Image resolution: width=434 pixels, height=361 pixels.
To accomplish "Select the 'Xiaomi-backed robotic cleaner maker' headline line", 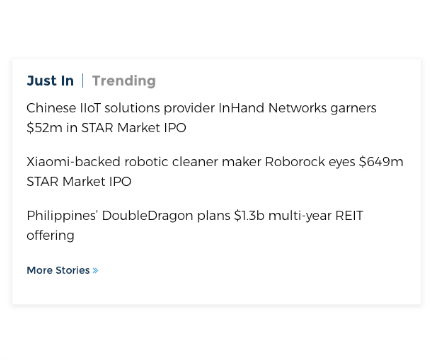I will click(144, 162).
